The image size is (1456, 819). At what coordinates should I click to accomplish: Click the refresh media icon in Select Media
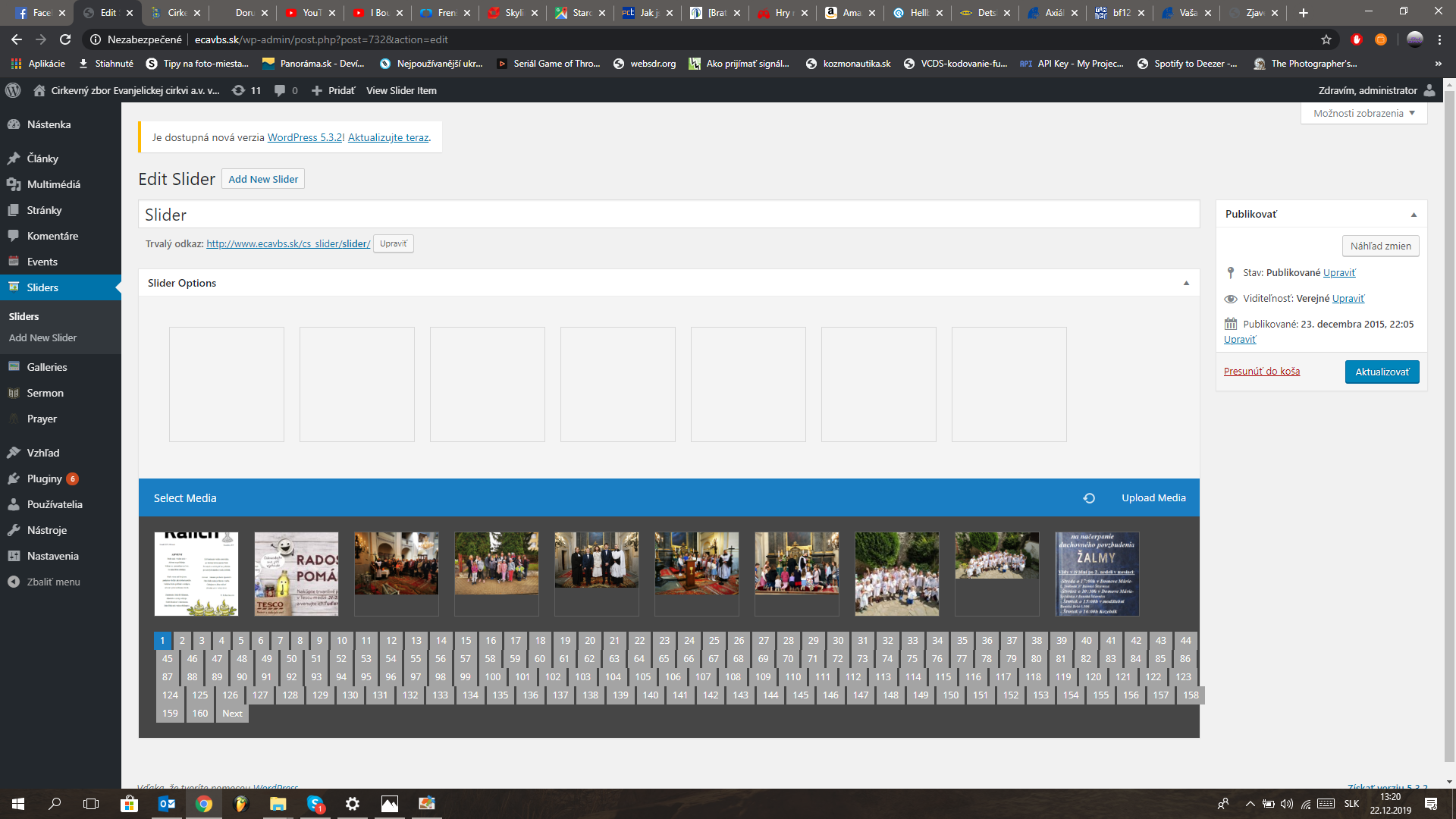click(1089, 498)
